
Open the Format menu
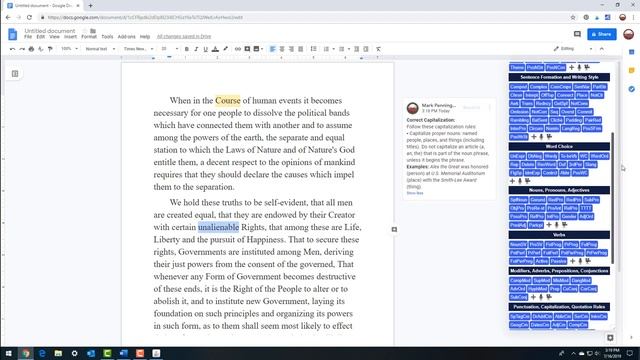89,37
